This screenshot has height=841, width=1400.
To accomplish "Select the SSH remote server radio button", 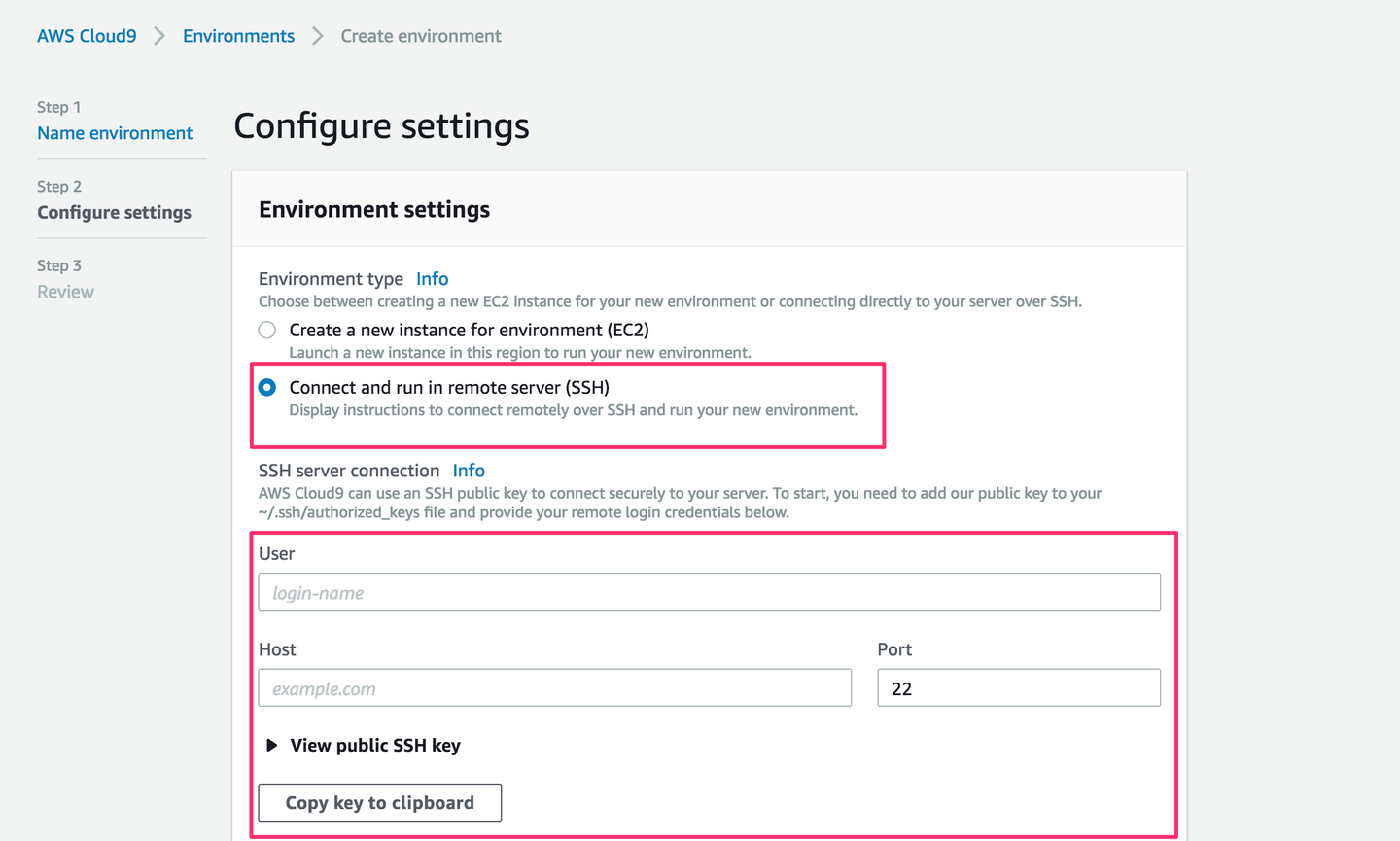I will 267,388.
